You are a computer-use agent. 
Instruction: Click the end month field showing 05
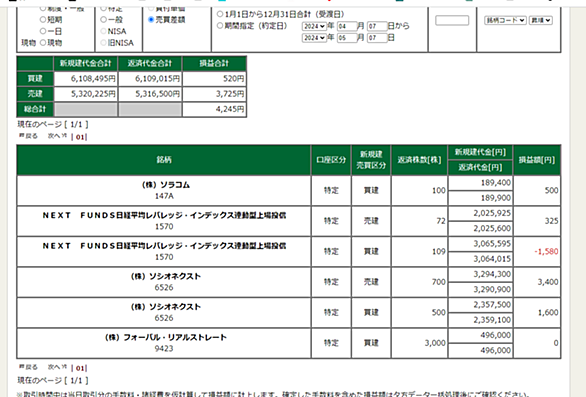[x=346, y=38]
